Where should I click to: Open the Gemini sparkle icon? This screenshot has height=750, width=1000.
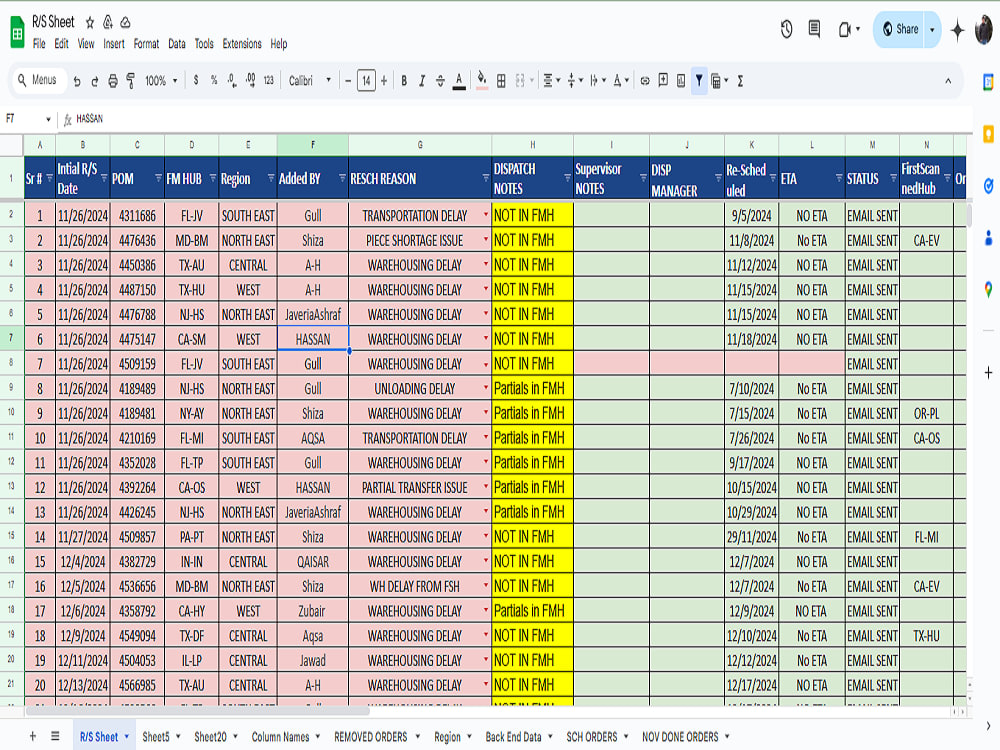(957, 30)
